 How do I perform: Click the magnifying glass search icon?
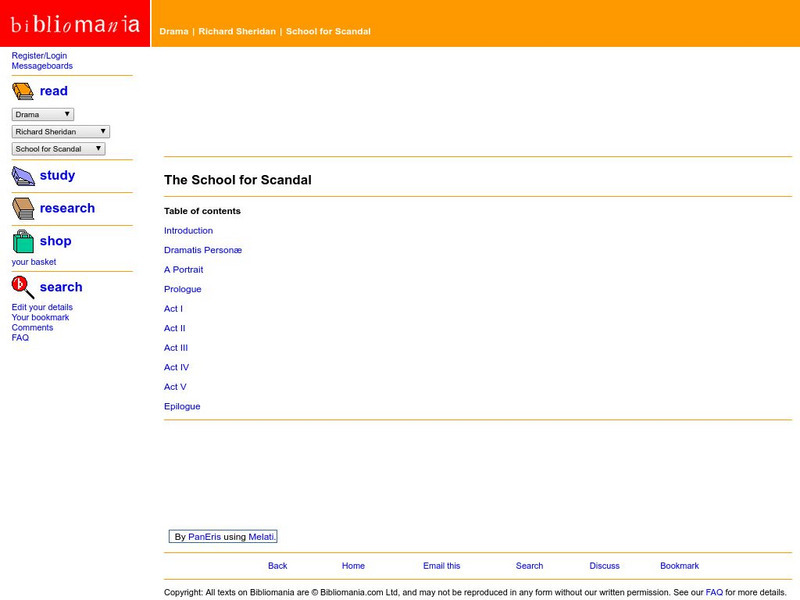[23, 287]
